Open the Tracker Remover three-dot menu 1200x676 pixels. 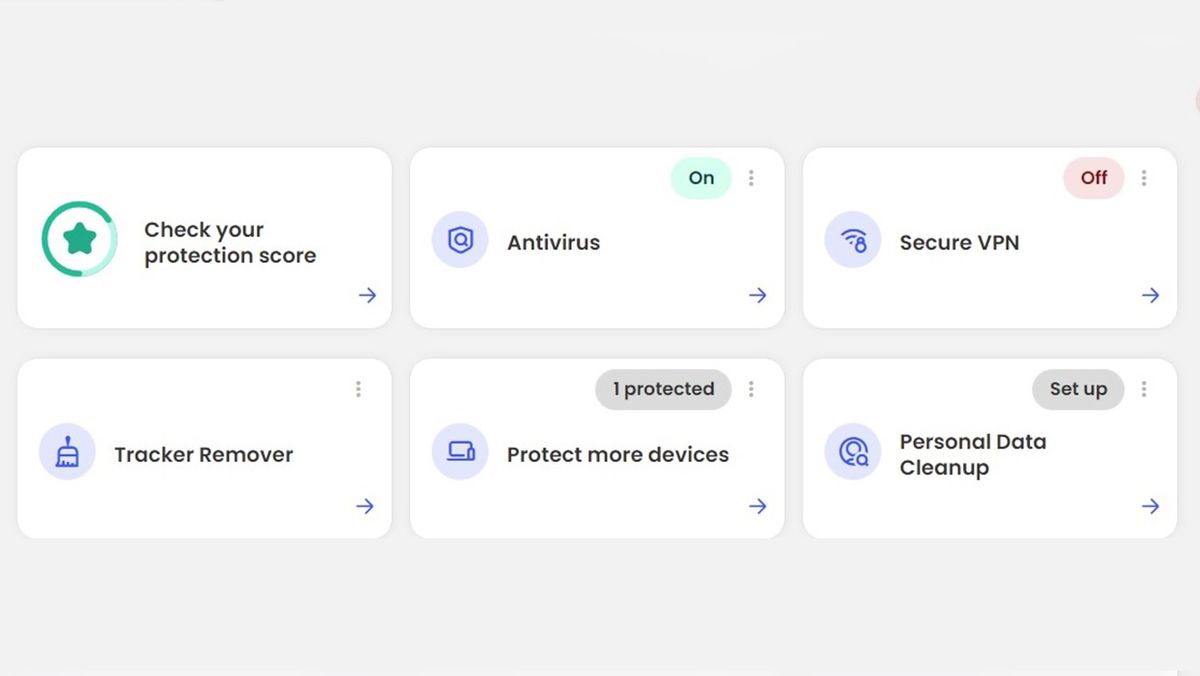point(357,389)
